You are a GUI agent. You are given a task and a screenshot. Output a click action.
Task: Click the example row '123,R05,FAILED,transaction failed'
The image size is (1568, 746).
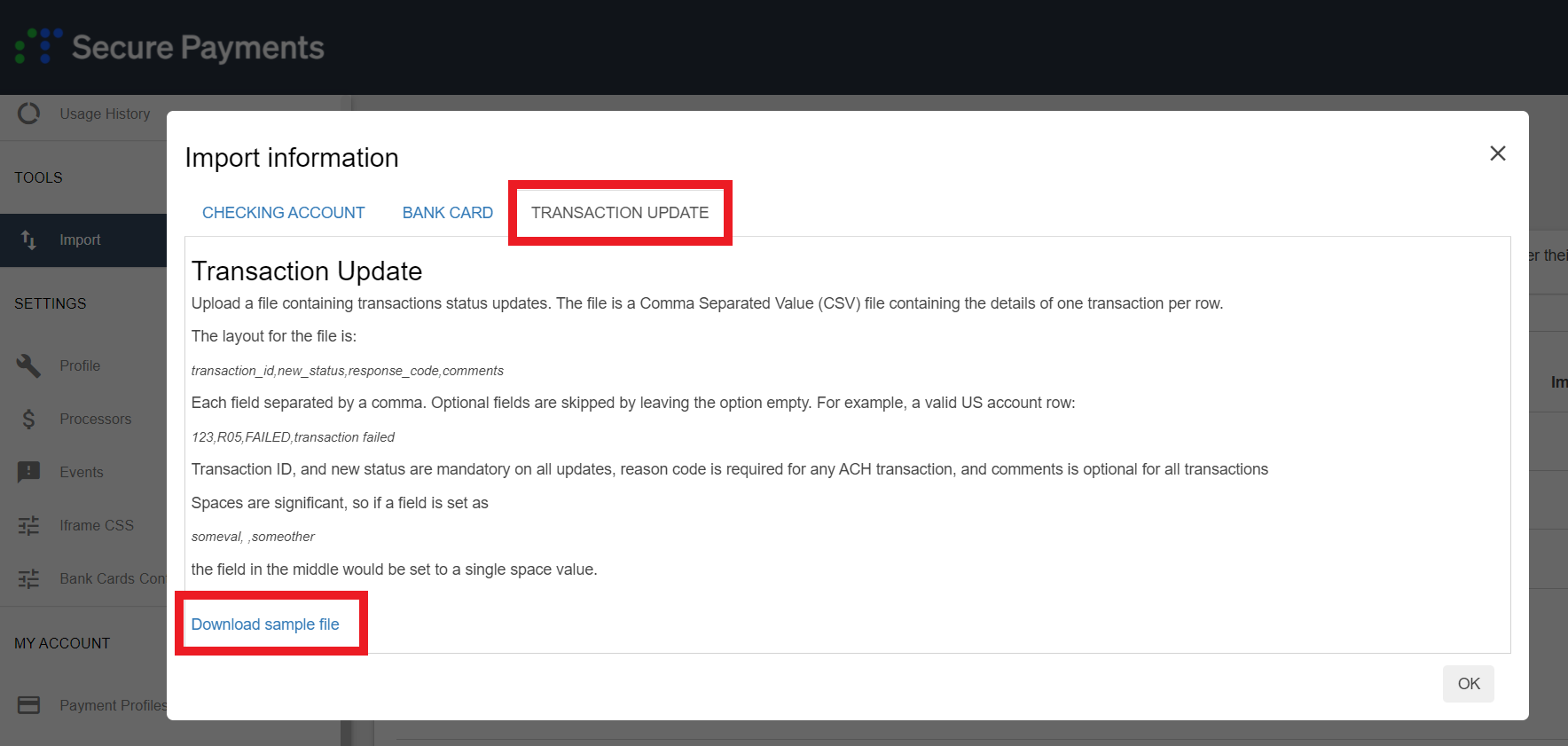click(293, 437)
